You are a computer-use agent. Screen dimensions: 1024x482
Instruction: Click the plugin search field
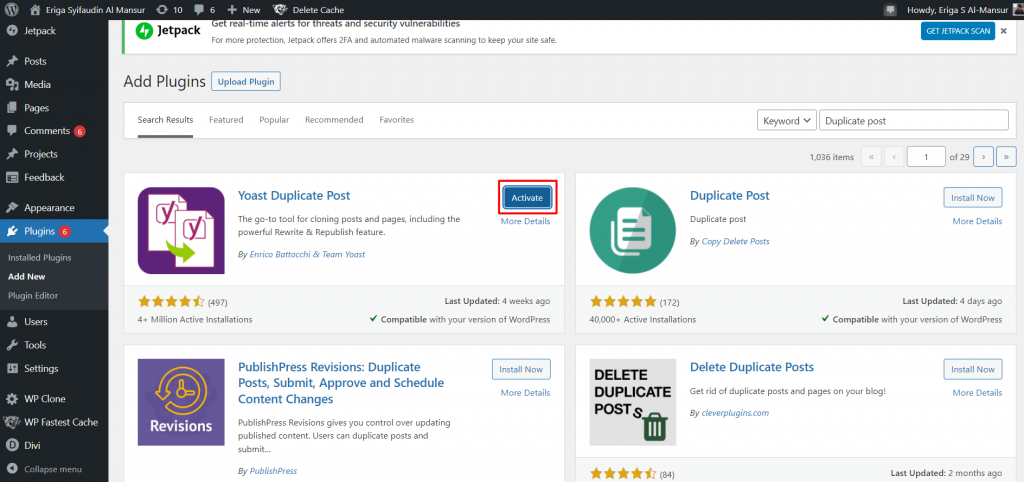pyautogui.click(x=914, y=121)
